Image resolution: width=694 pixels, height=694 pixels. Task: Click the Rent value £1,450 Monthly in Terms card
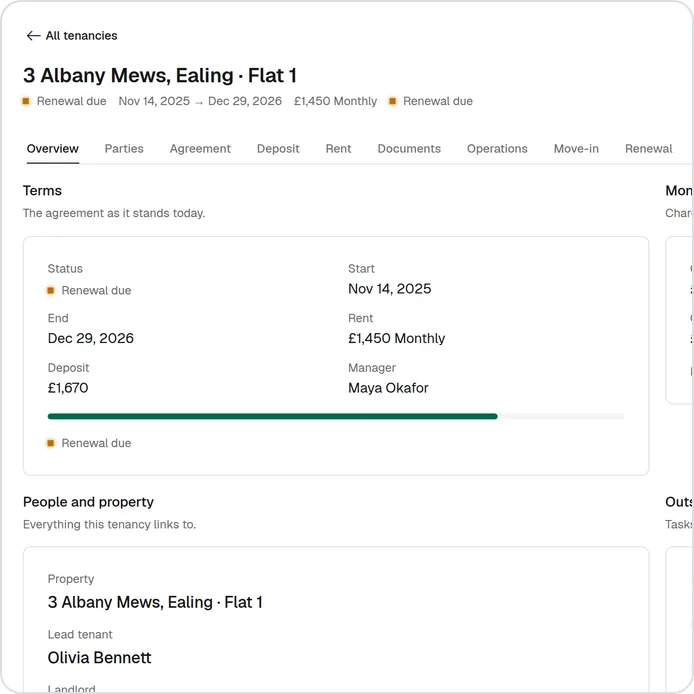tap(397, 338)
